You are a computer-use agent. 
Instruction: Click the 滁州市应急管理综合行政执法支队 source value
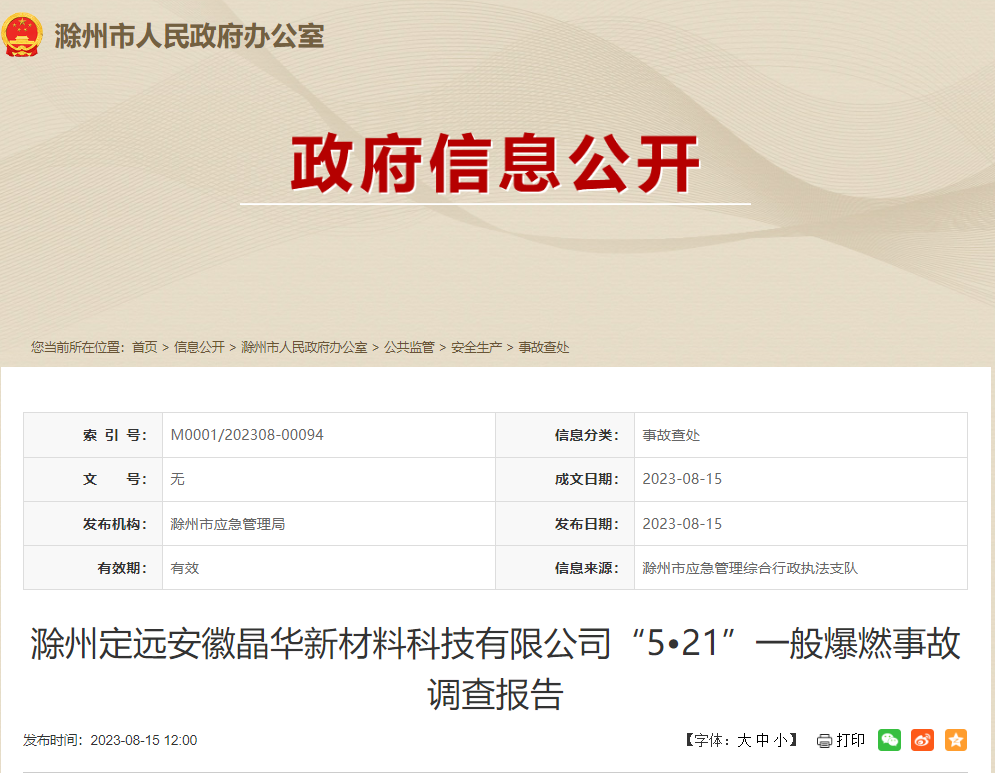point(750,568)
